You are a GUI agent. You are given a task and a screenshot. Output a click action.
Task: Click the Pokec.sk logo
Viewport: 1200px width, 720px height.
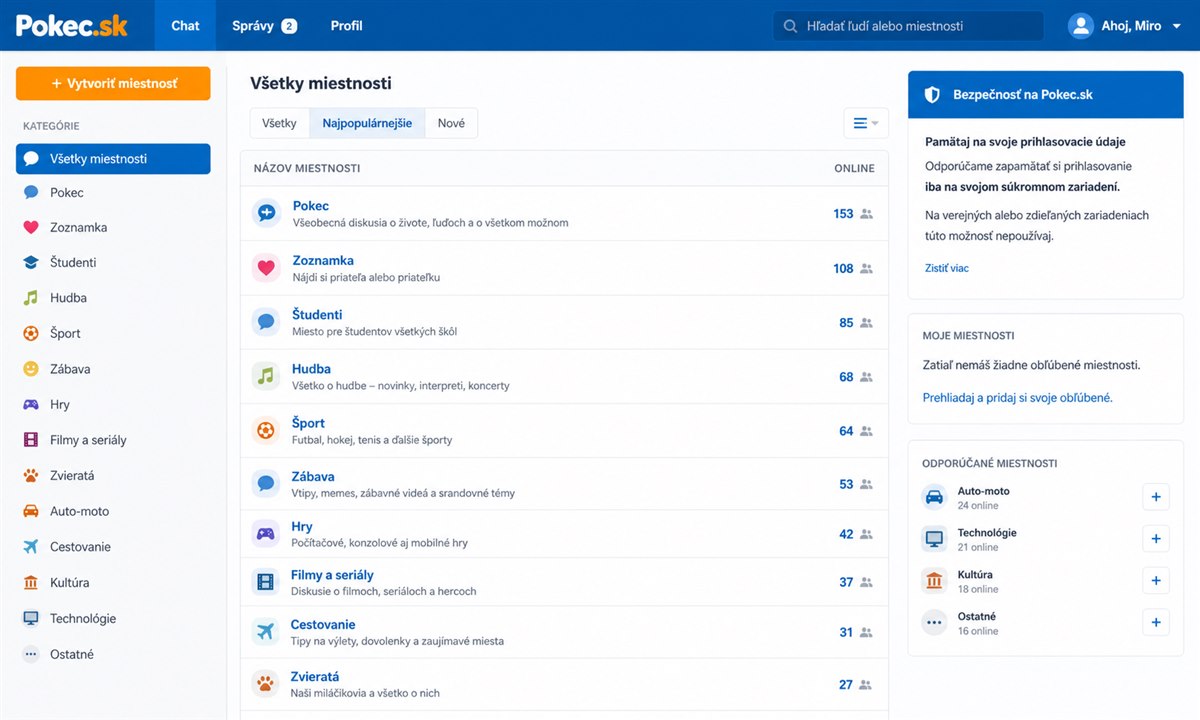72,26
